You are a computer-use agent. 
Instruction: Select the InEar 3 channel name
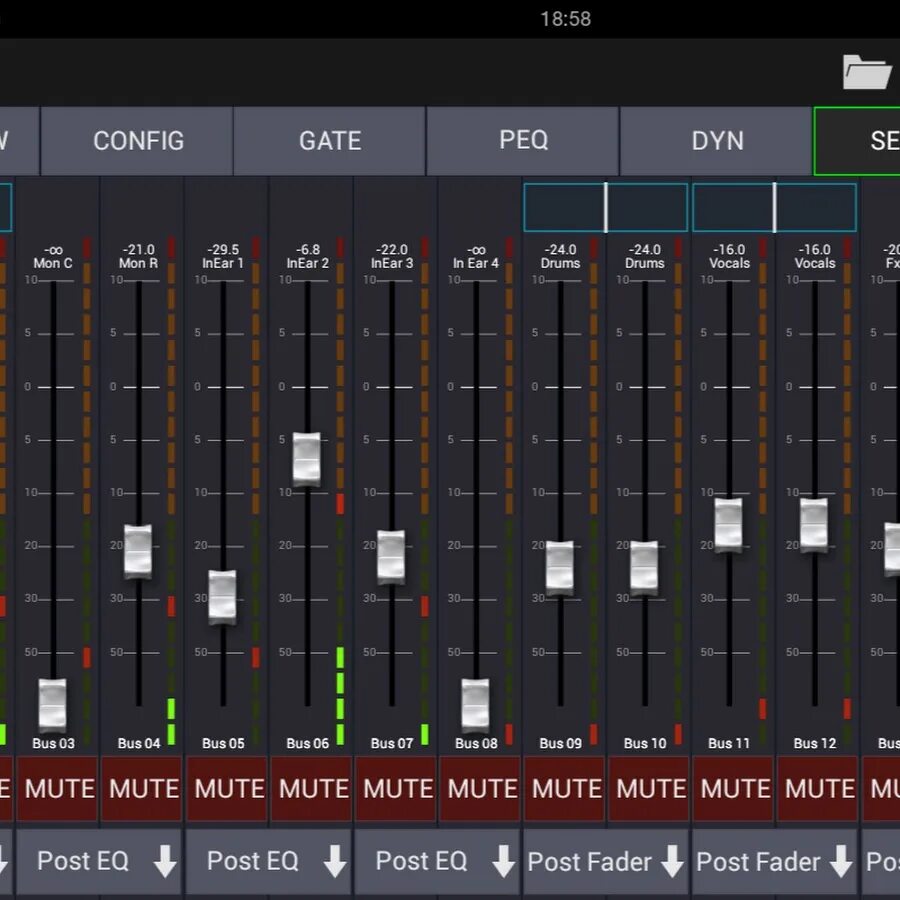pos(392,263)
